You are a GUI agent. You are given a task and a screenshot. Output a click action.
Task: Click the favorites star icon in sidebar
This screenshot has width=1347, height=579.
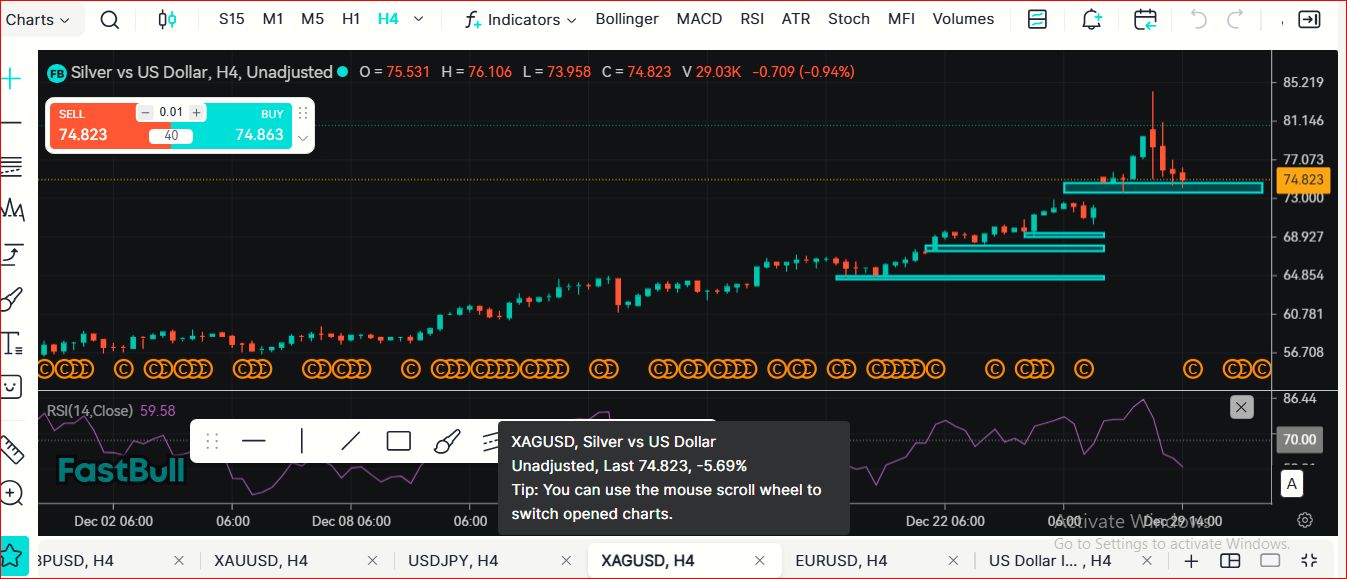13,556
